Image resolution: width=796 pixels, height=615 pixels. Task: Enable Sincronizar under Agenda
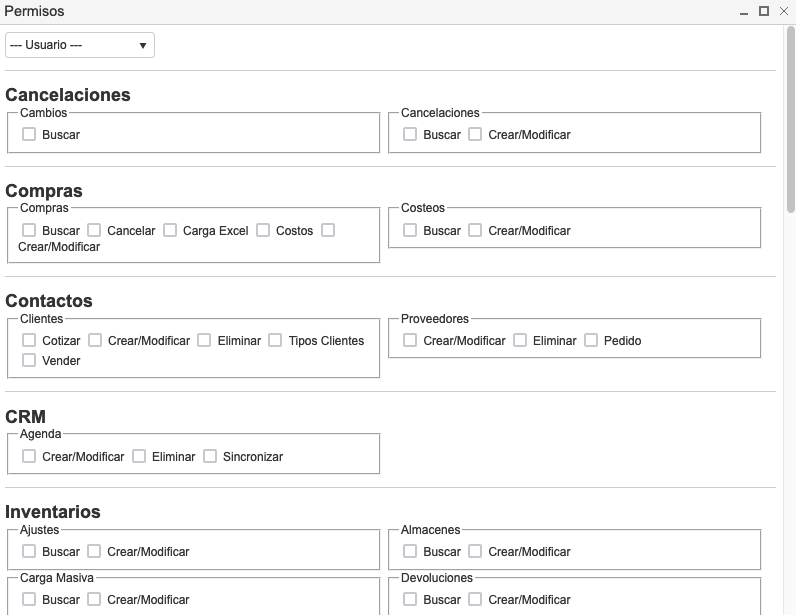pos(210,456)
